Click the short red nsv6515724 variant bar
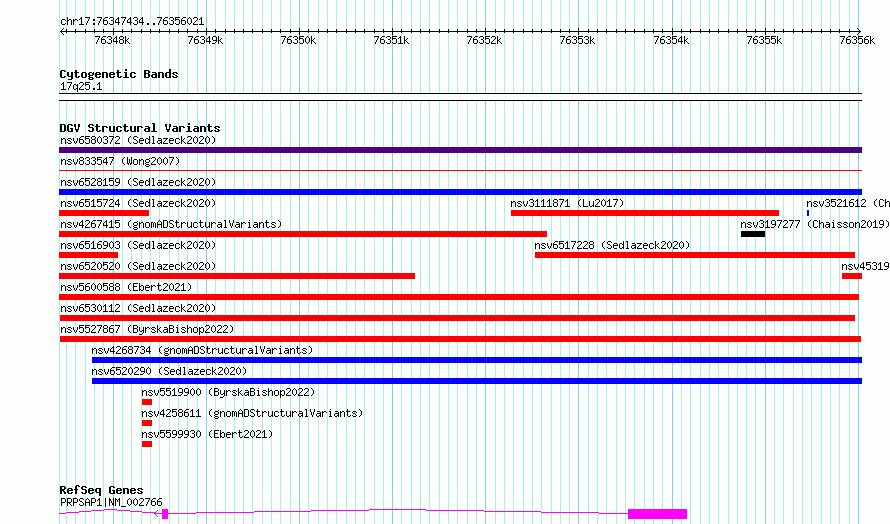 pyautogui.click(x=104, y=213)
